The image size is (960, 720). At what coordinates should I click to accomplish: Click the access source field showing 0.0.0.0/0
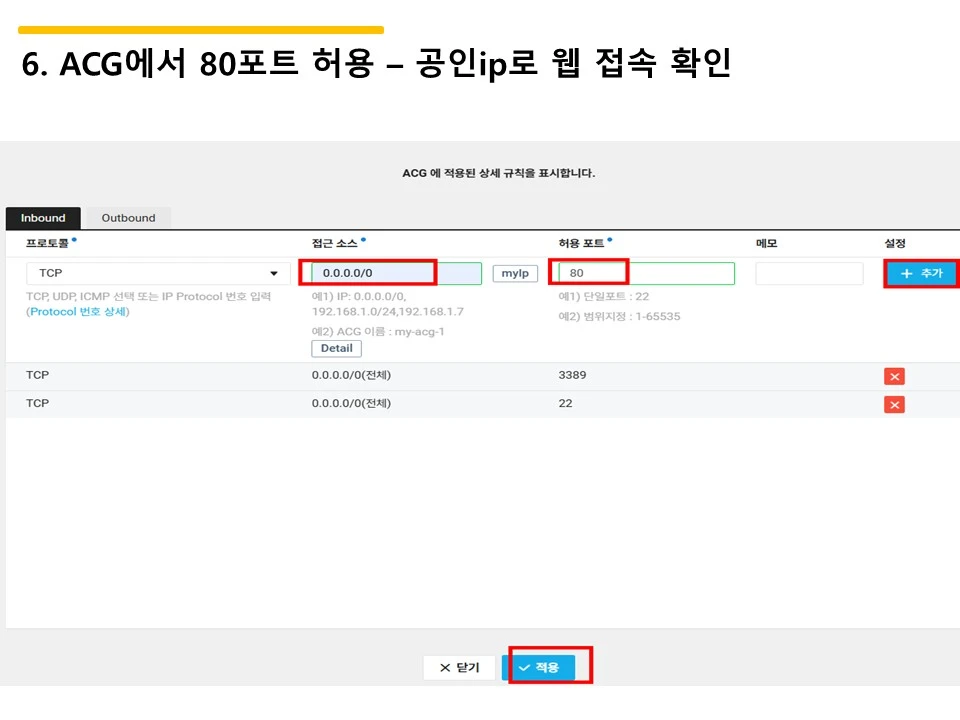(370, 272)
